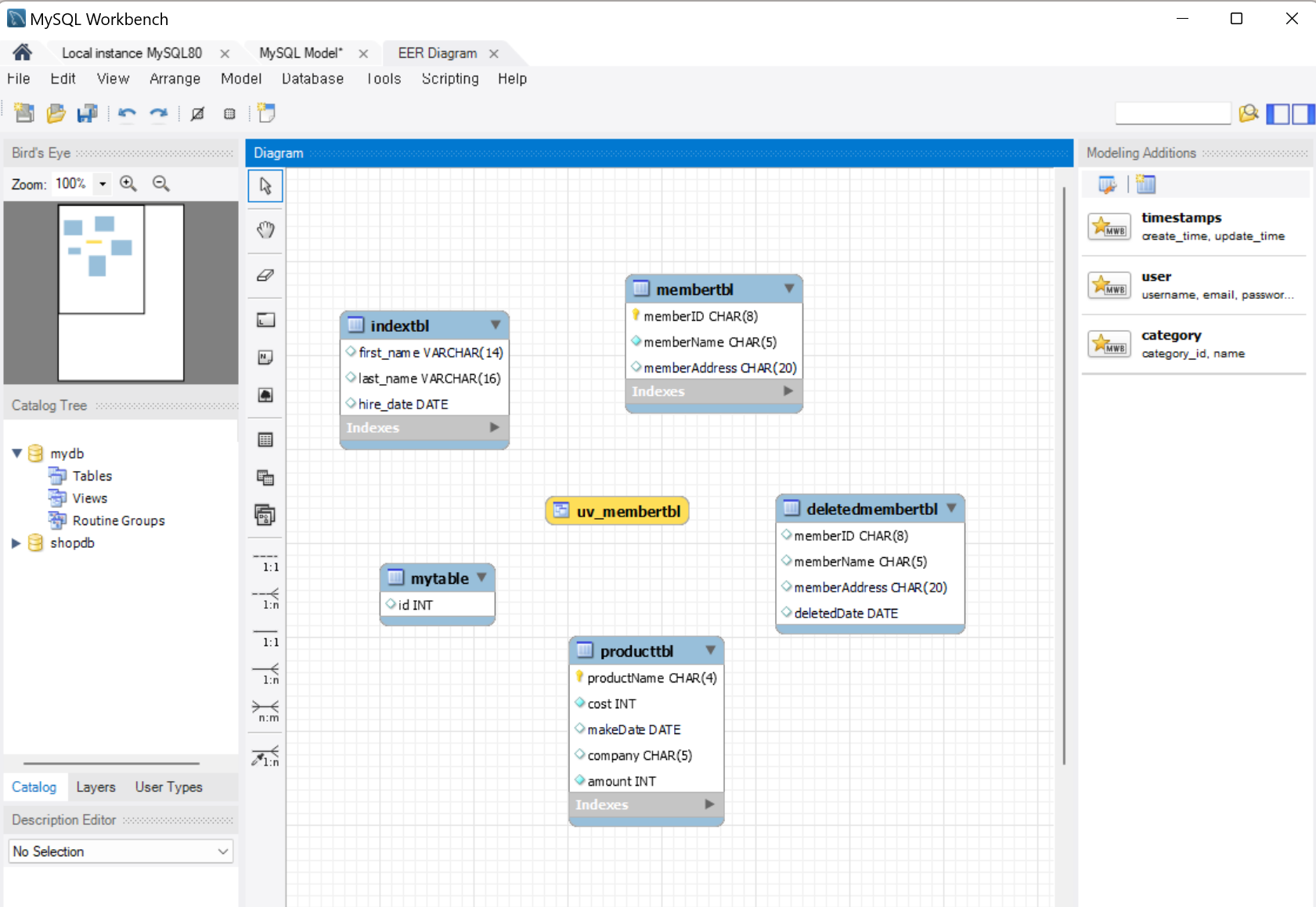Collapse the mydb schema node
Image resolution: width=1316 pixels, height=907 pixels.
(17, 453)
